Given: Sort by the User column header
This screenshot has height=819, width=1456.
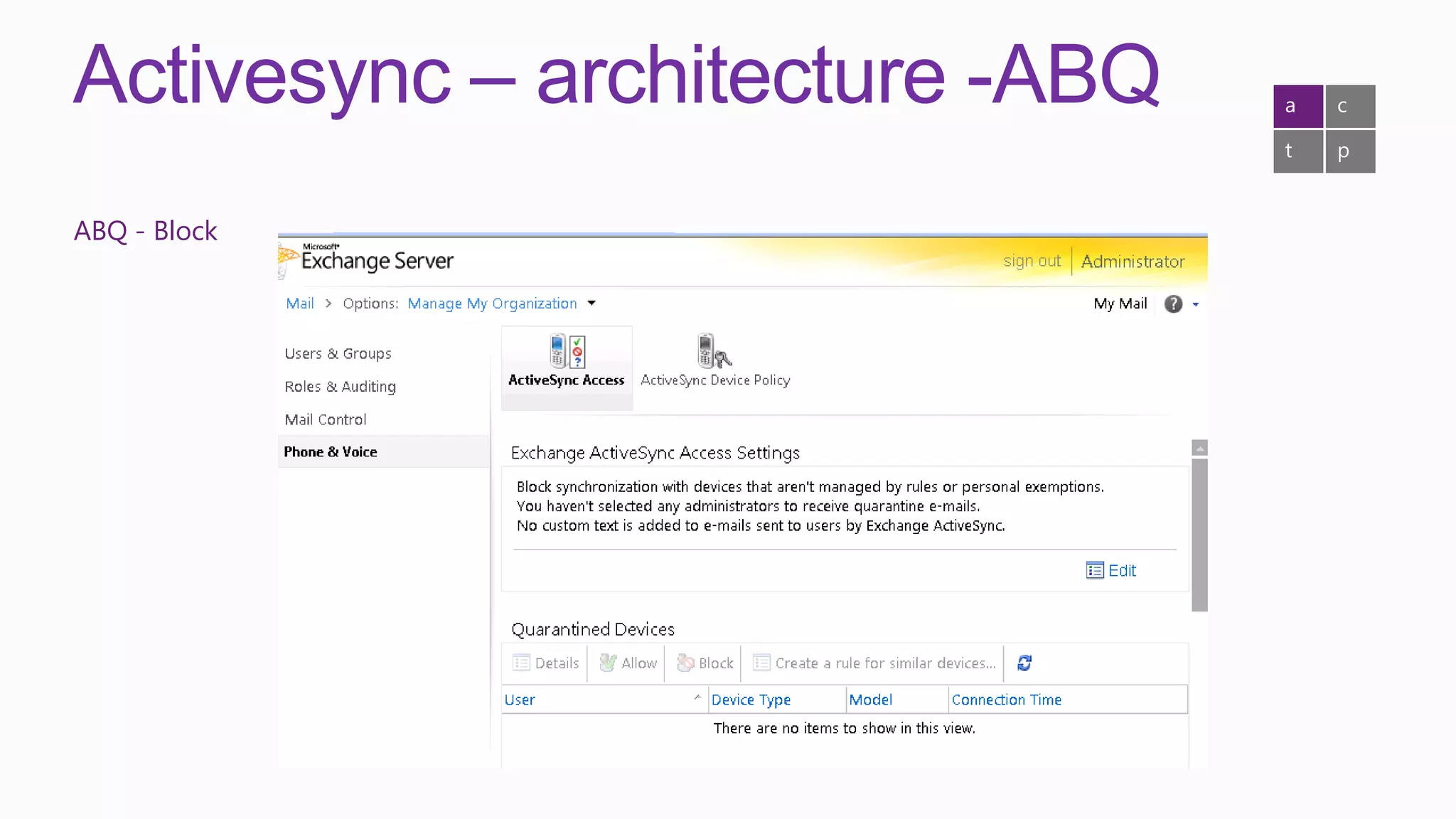Looking at the screenshot, I should (605, 700).
